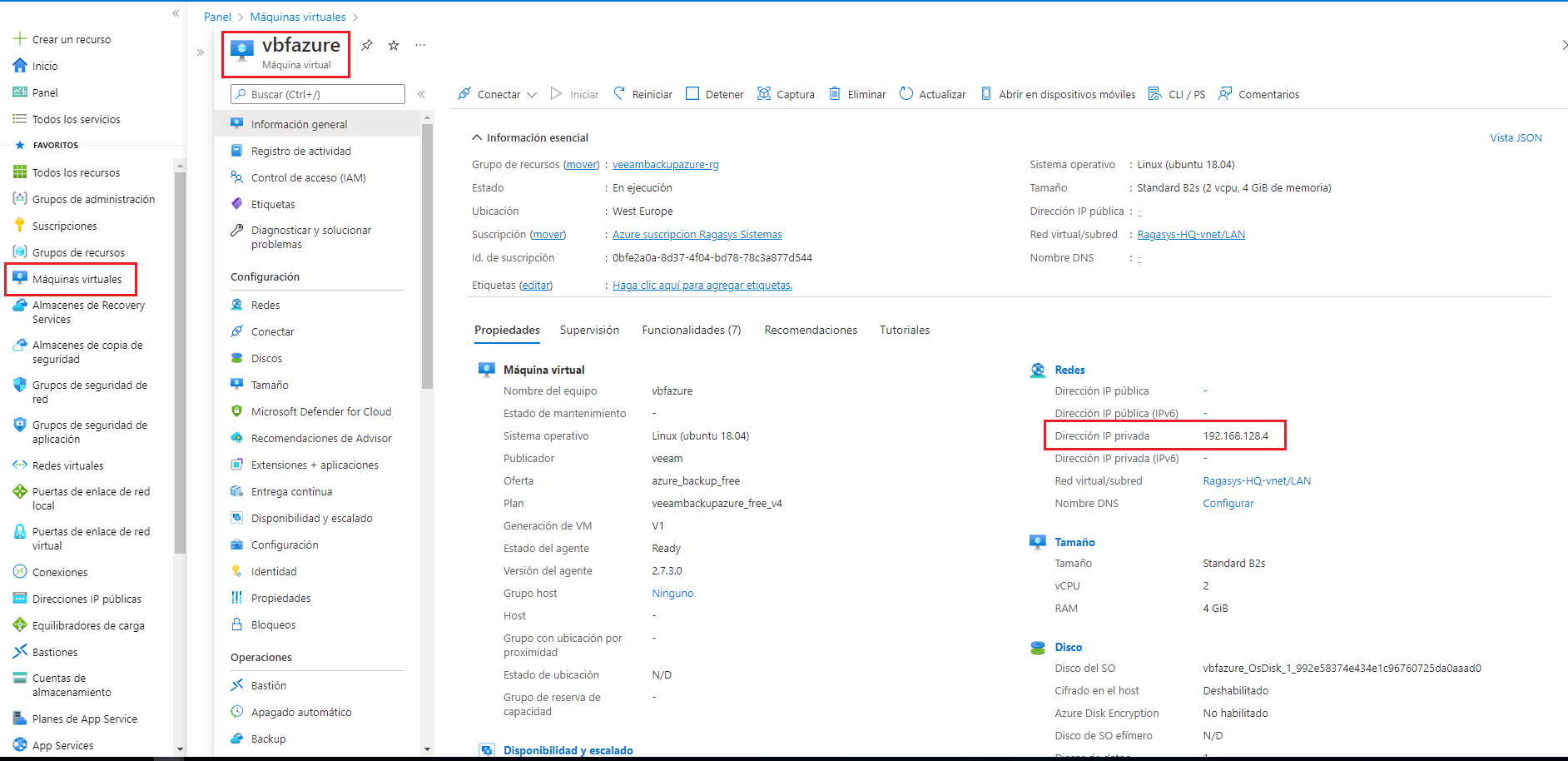Click the Identidad key icon
1568x761 pixels.
[x=237, y=571]
